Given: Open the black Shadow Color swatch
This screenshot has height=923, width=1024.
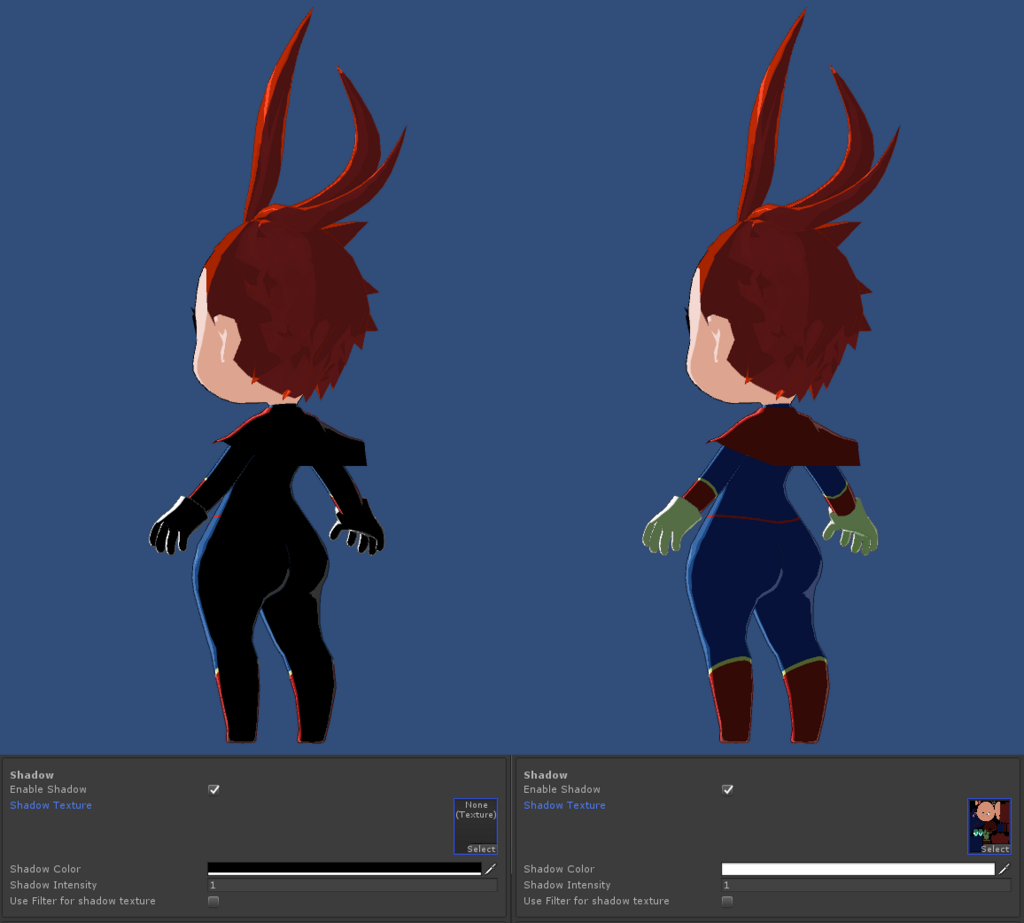Looking at the screenshot, I should click(x=344, y=869).
